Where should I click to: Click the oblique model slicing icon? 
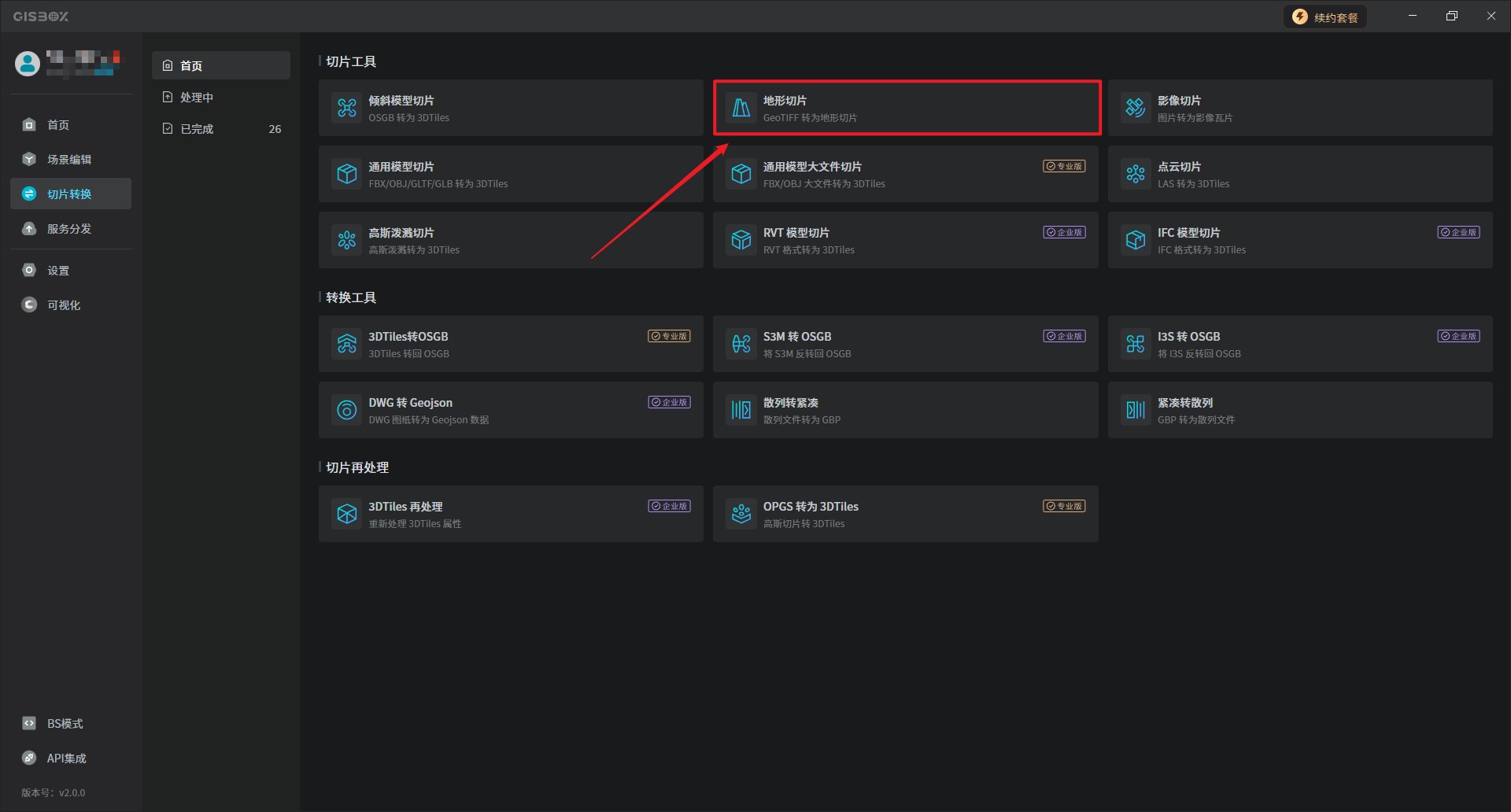coord(347,108)
